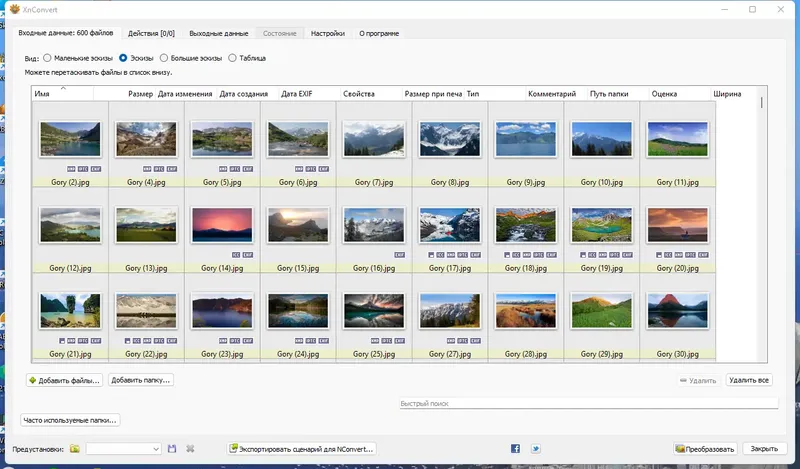800x469 pixels.
Task: Click Удалить все button
Action: pyautogui.click(x=748, y=380)
